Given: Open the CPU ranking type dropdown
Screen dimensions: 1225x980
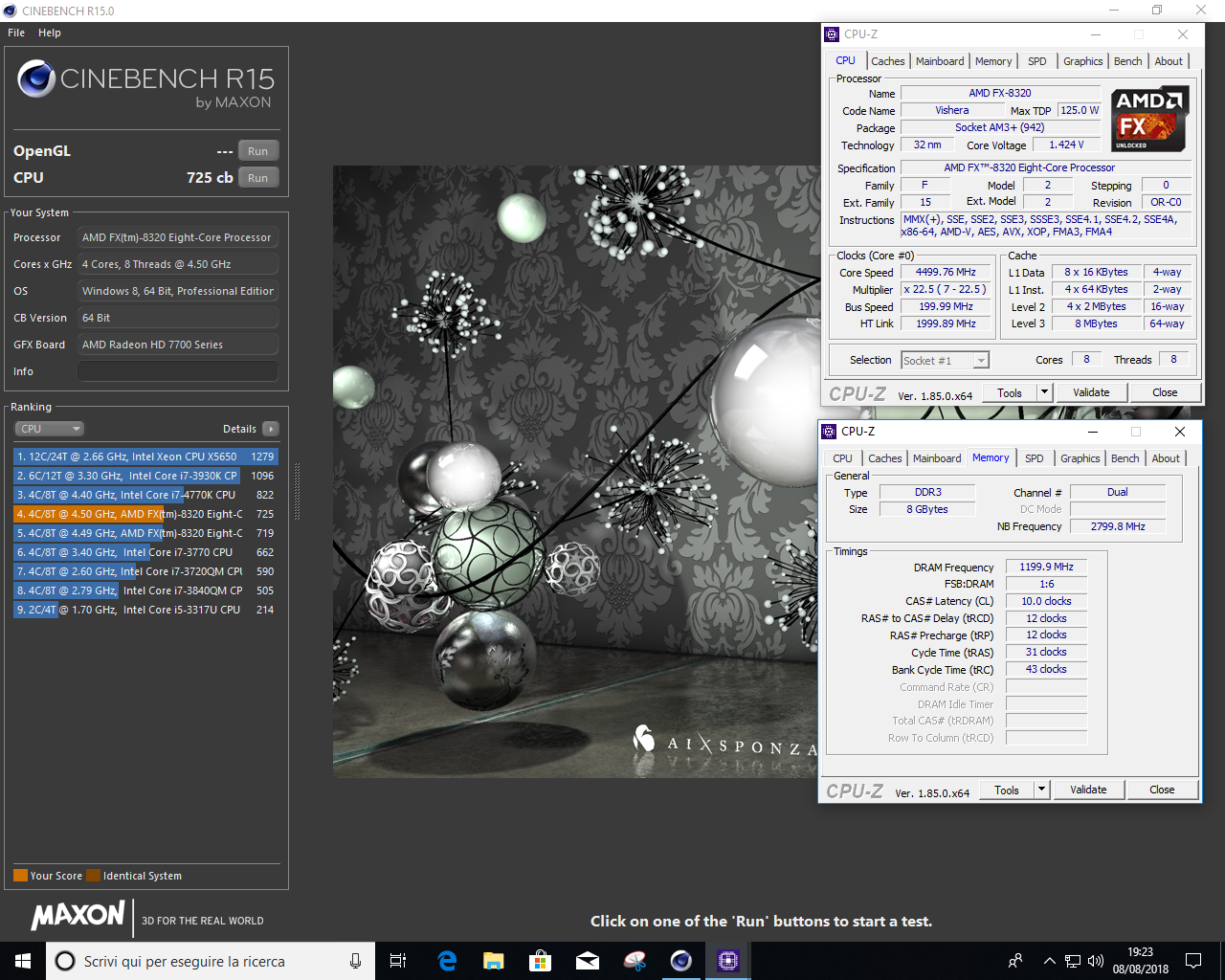Looking at the screenshot, I should pyautogui.click(x=50, y=429).
